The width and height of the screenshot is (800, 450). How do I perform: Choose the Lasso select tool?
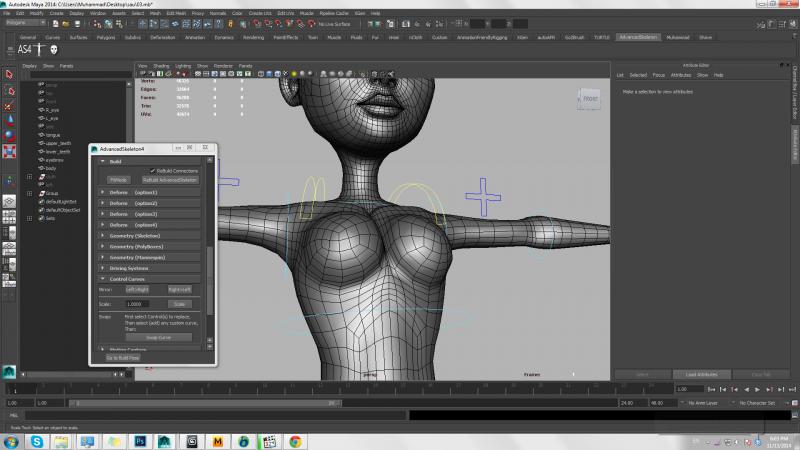tap(9, 93)
